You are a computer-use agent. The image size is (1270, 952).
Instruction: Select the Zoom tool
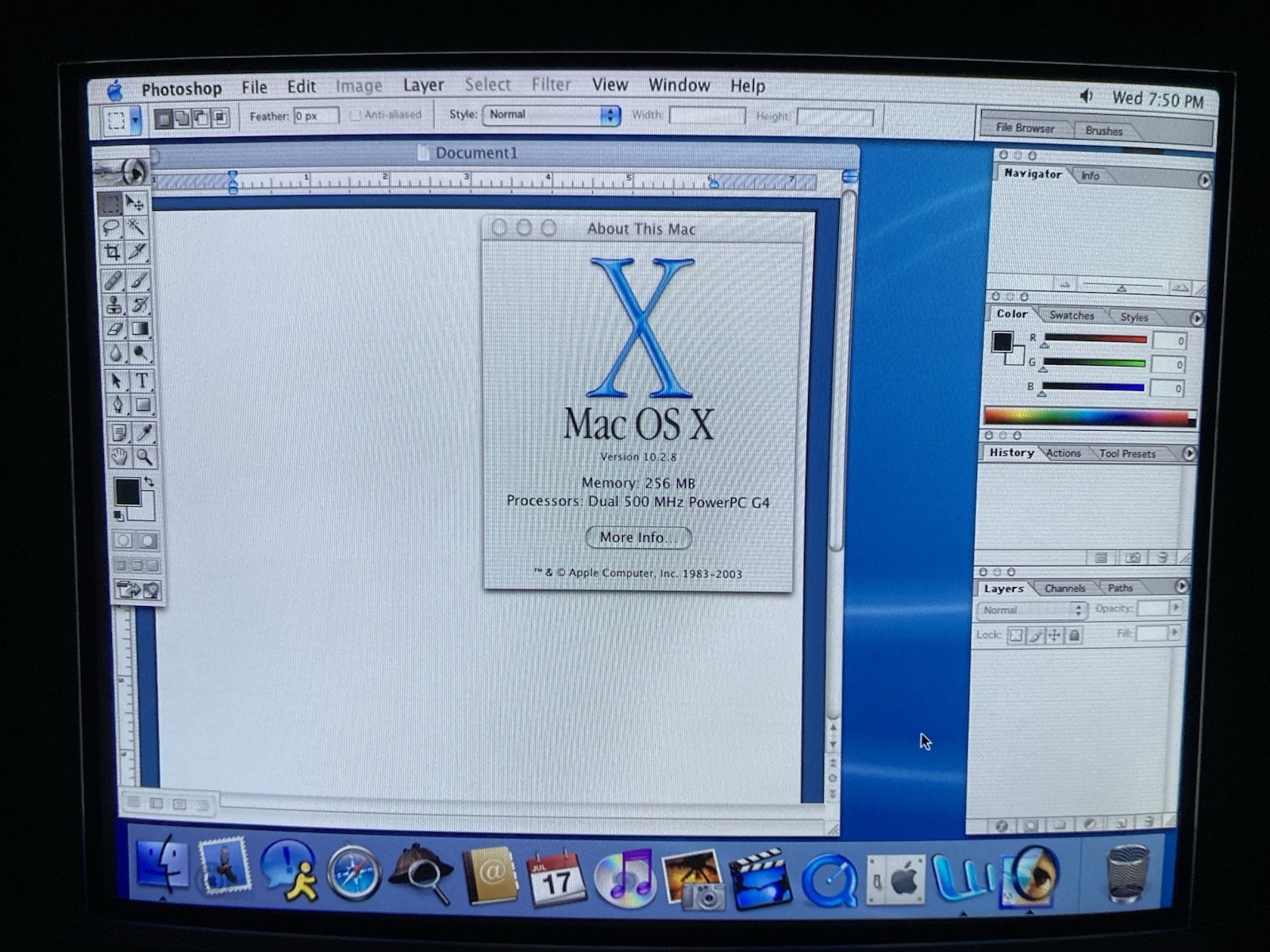(144, 457)
